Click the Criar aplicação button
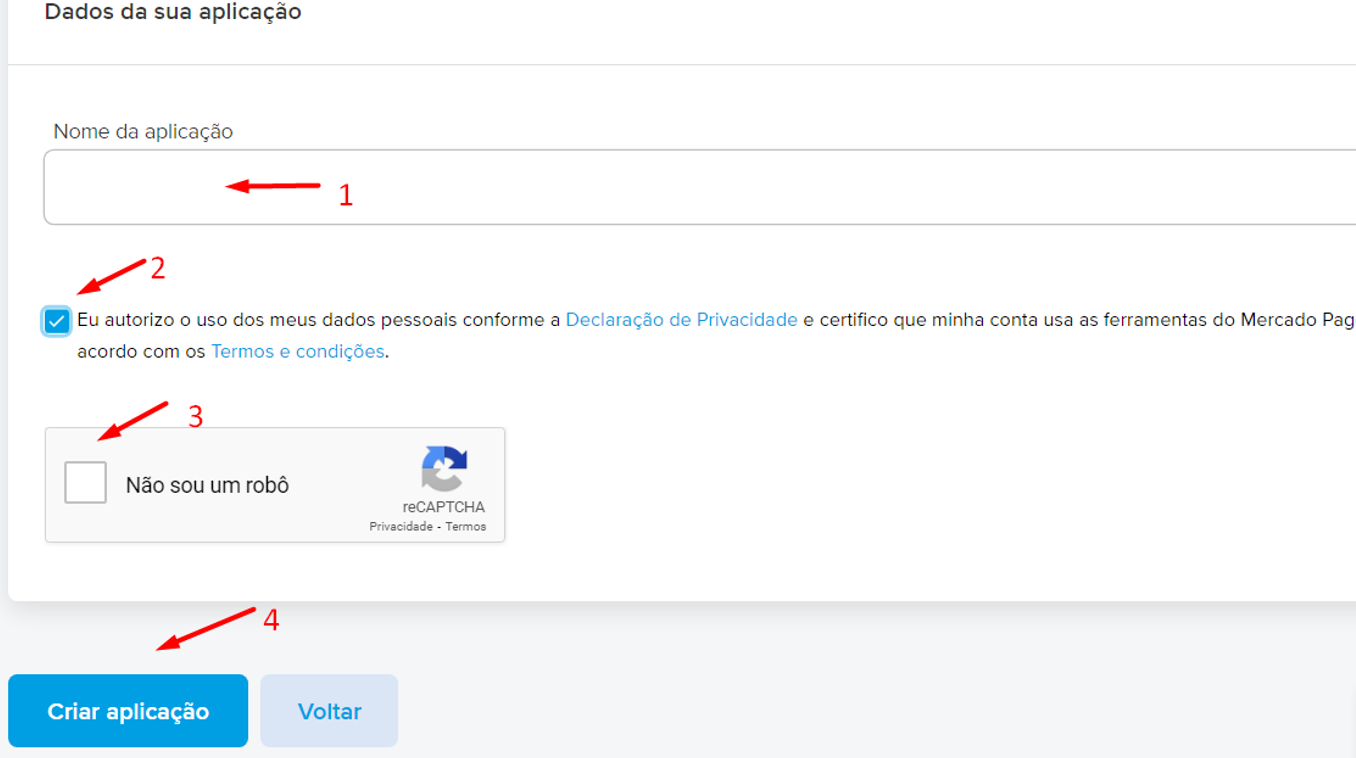 tap(128, 711)
